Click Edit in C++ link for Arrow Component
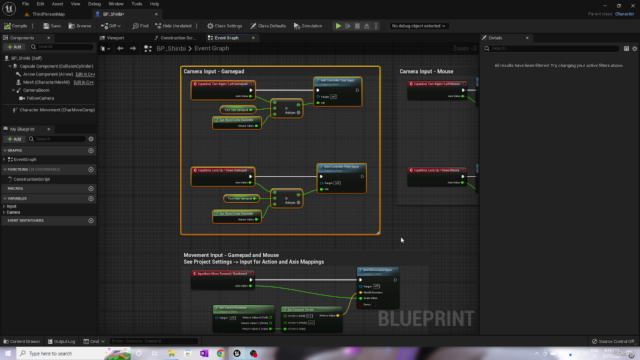Image resolution: width=640 pixels, height=360 pixels. (85, 74)
